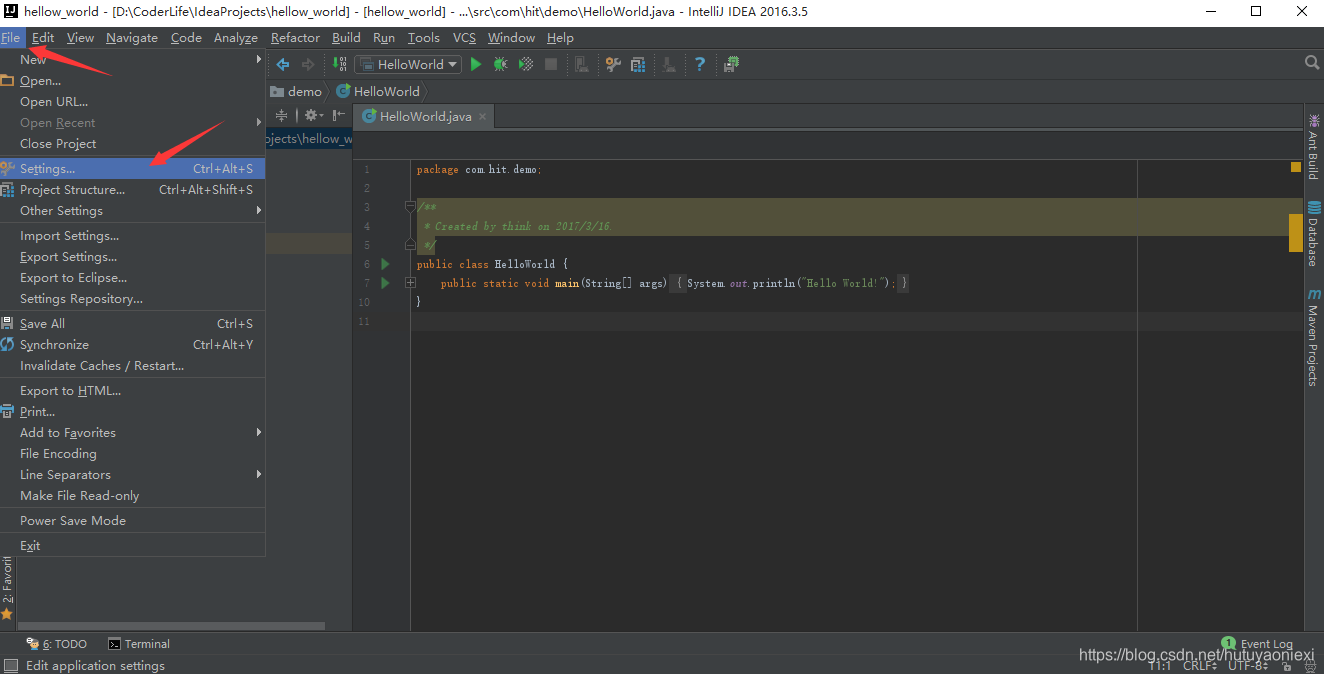Viewport: 1324px width, 674px height.
Task: Toggle Power Save Mode in File menu
Action: 132,520
